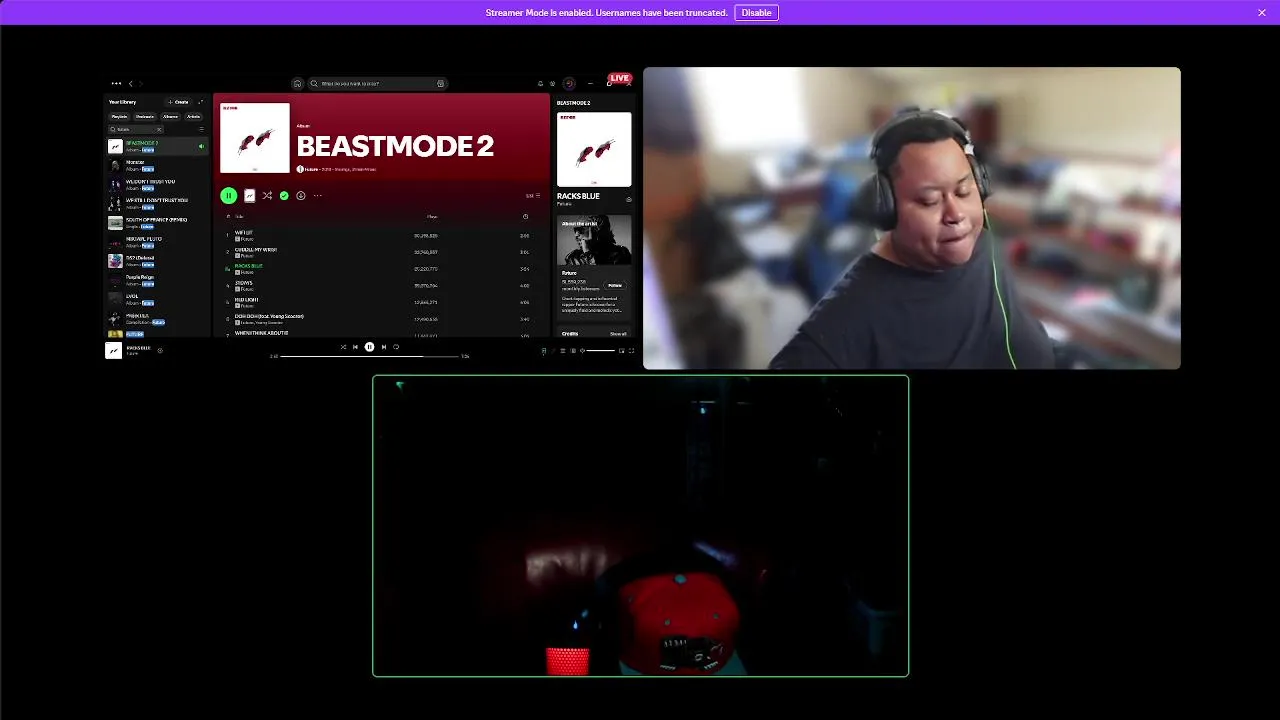
Task: Toggle the green saved-to-library checkmark
Action: click(x=284, y=196)
